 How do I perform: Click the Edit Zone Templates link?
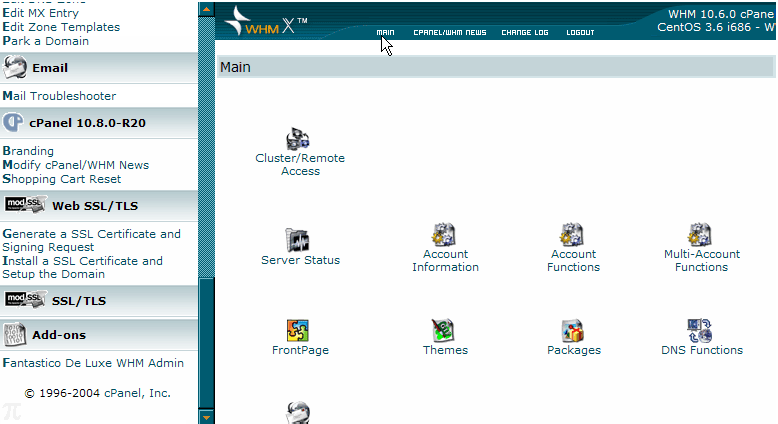pos(61,27)
